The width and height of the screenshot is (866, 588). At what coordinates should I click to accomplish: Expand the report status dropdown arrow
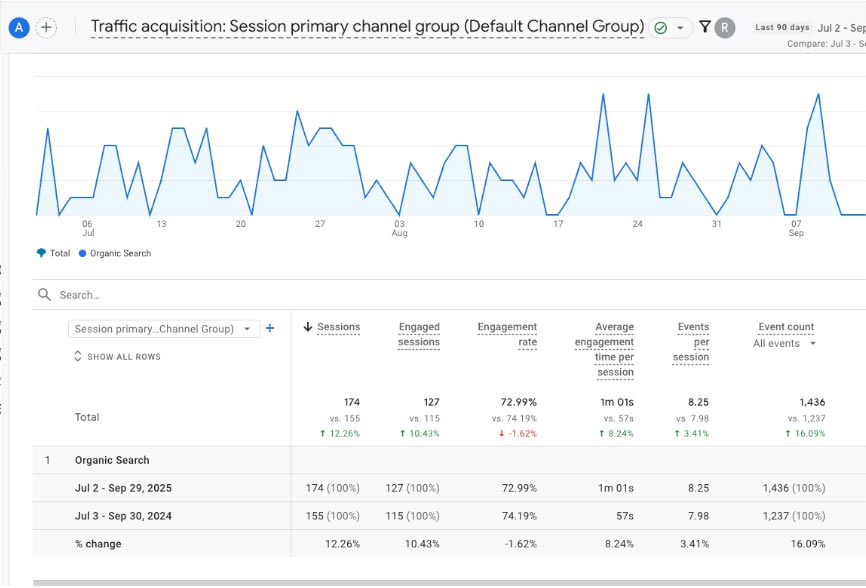coord(681,28)
